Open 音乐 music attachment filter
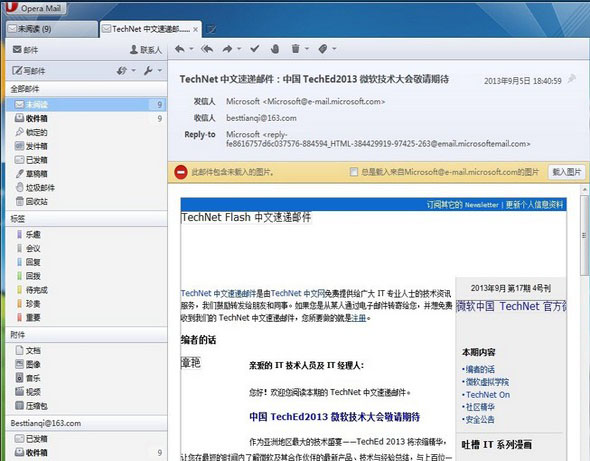Image resolution: width=590 pixels, height=461 pixels. [x=86, y=378]
